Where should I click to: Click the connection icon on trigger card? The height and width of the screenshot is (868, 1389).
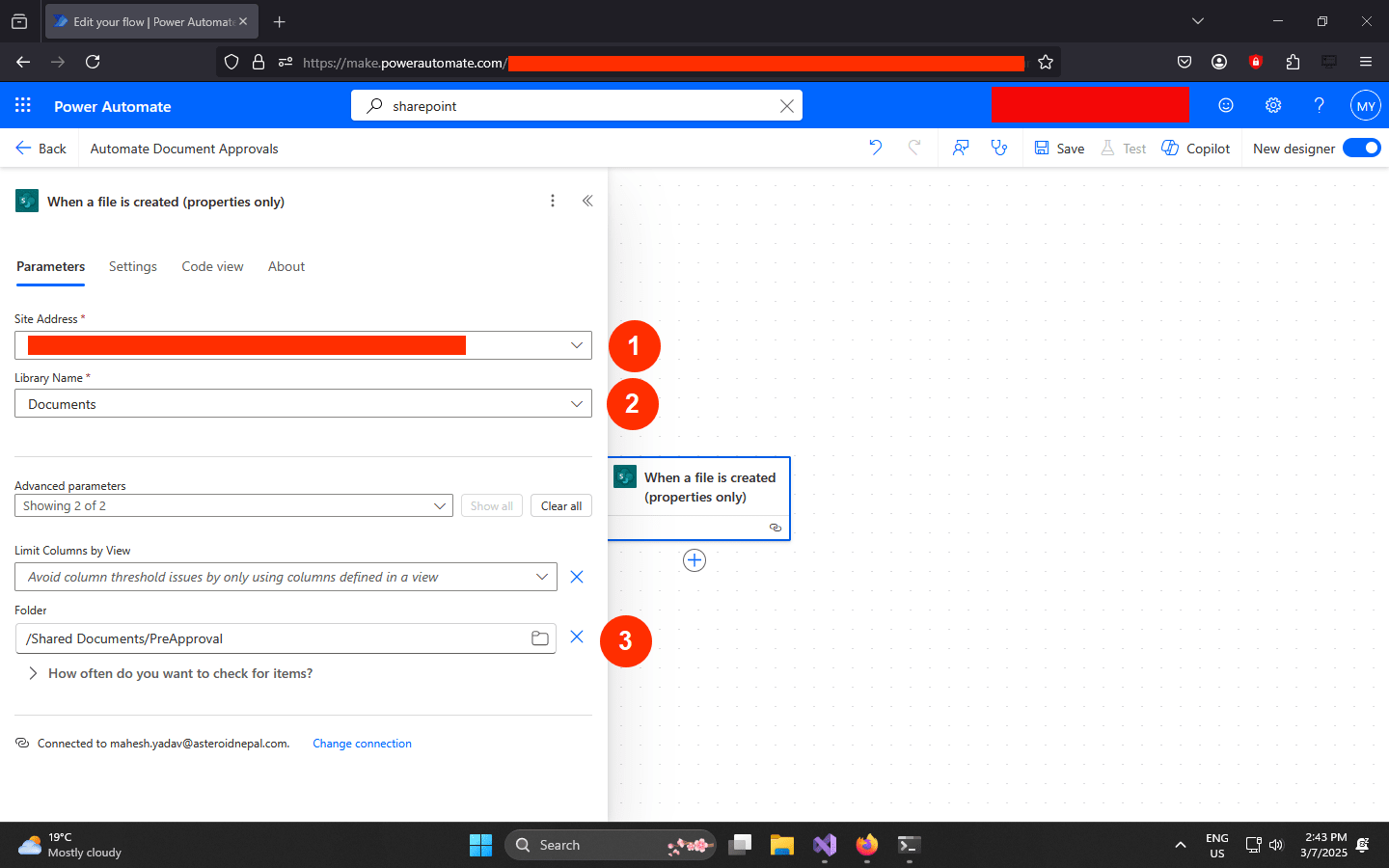click(776, 528)
